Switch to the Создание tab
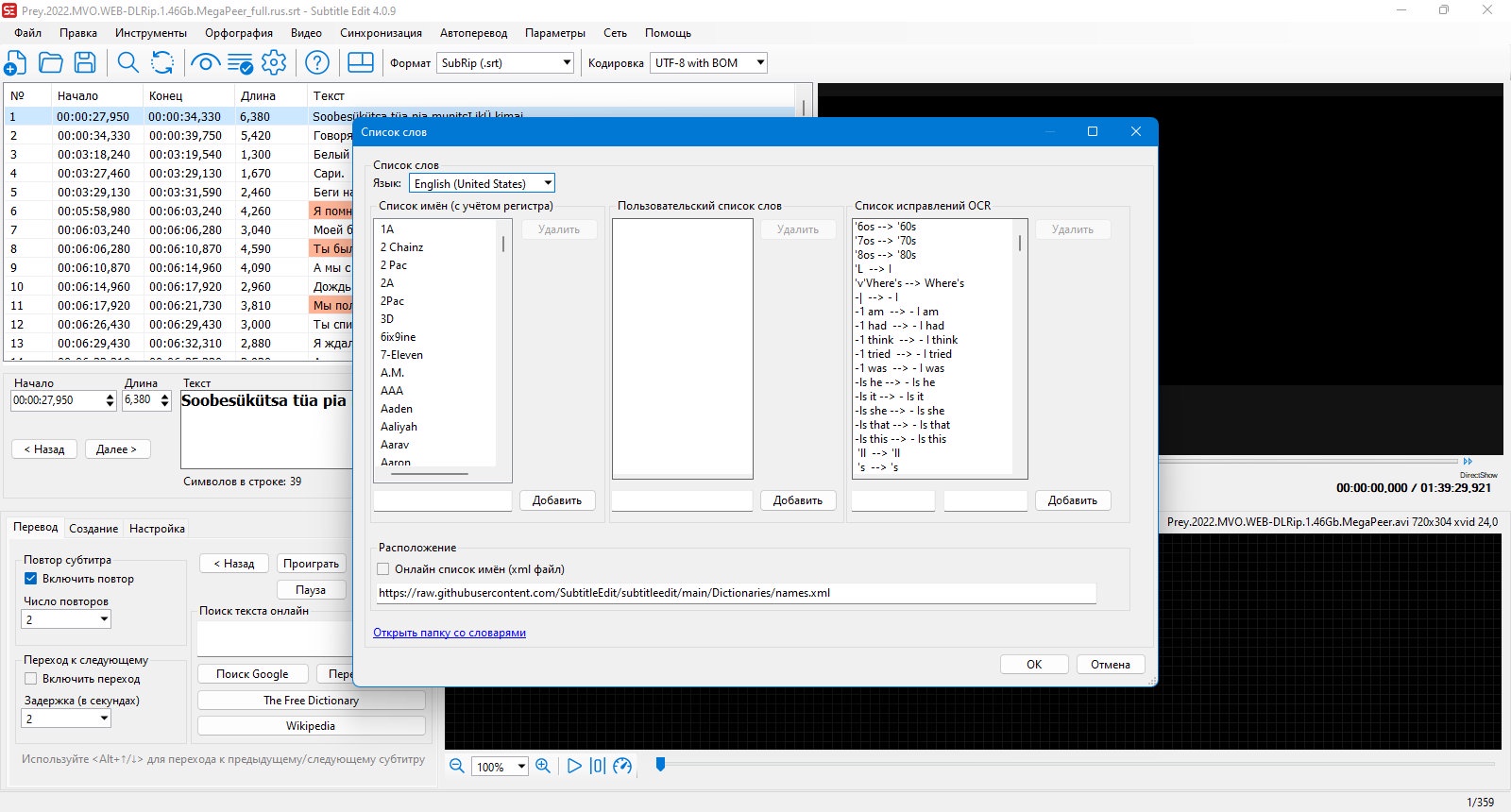Screen dimensions: 1511x812 (x=93, y=529)
